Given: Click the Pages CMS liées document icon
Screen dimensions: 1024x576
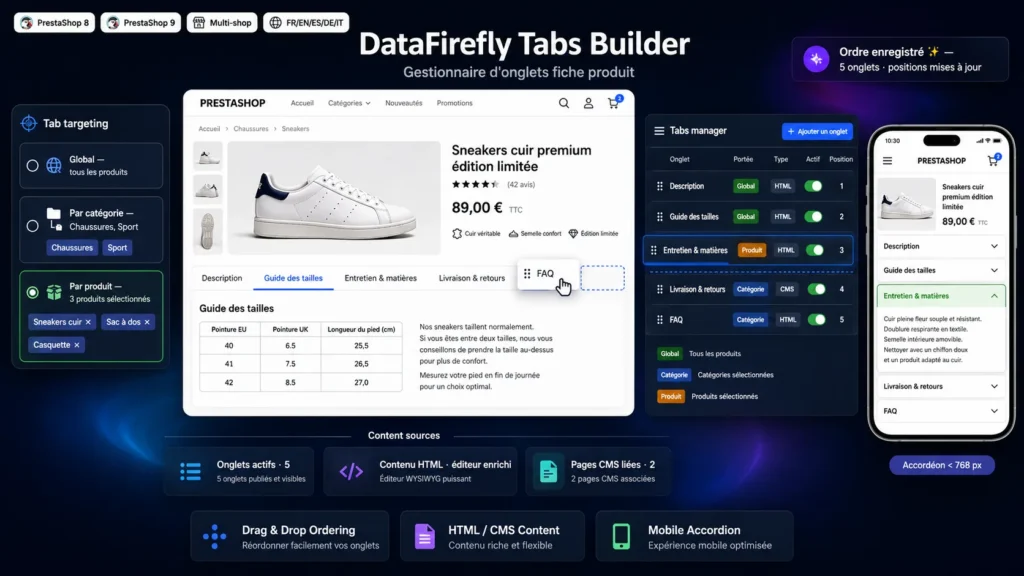Looking at the screenshot, I should coord(549,471).
